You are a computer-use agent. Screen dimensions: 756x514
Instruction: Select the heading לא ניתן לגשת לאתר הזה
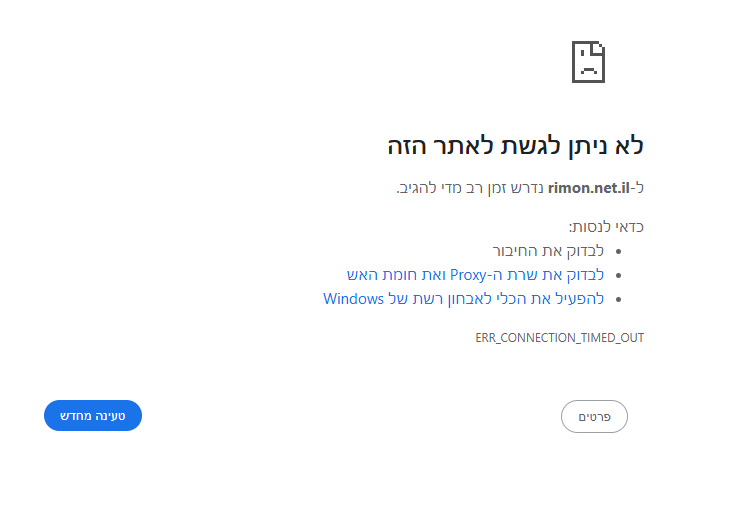point(515,146)
